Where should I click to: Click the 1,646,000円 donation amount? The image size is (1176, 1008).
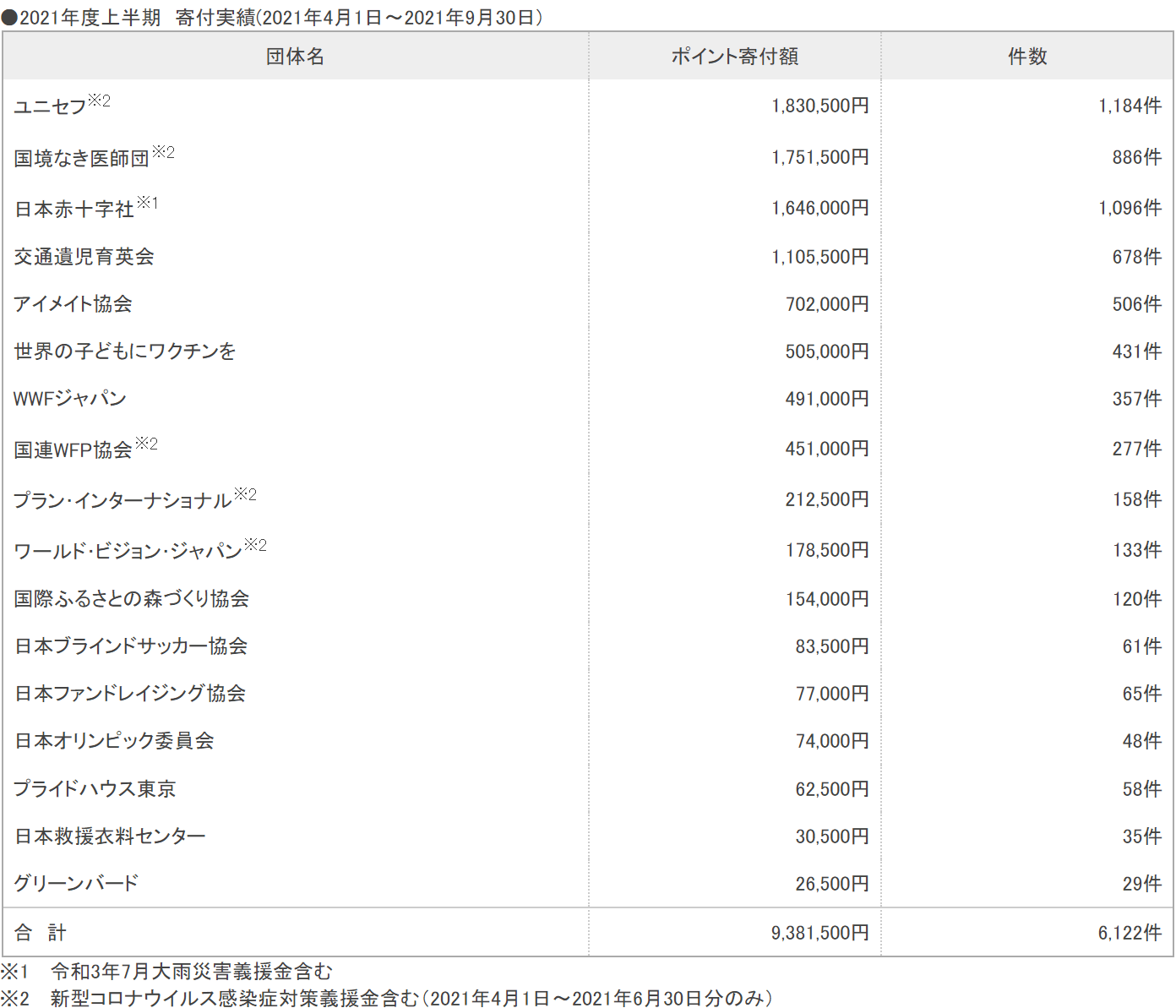(820, 208)
